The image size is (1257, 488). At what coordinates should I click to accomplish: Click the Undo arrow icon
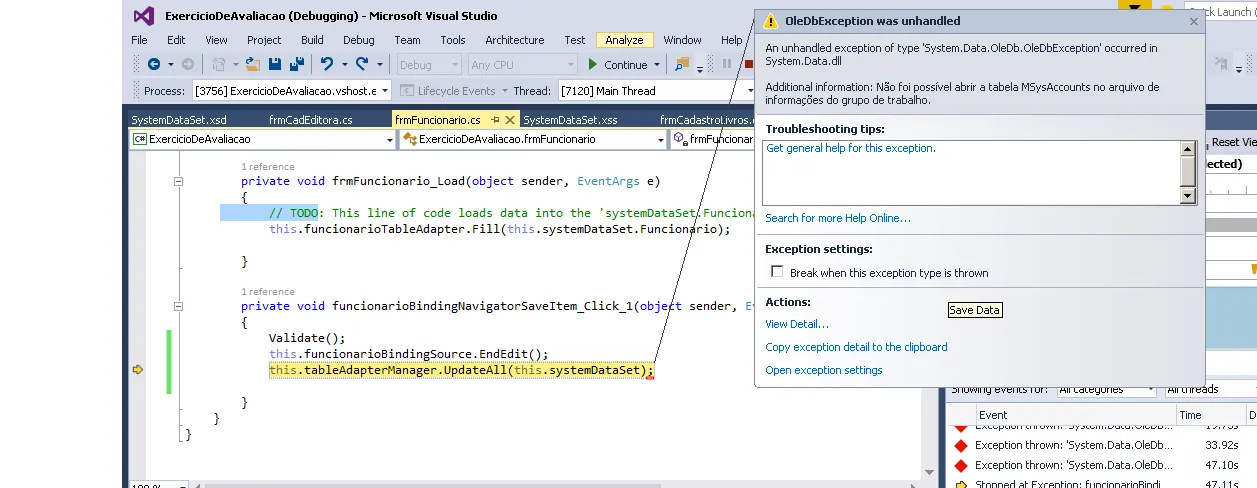[x=326, y=65]
